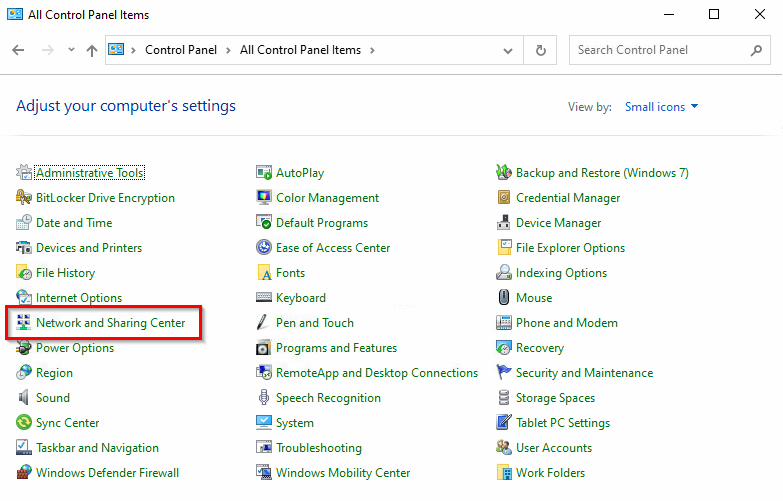This screenshot has width=783, height=501.
Task: Open Taskbar and Navigation
Action: [97, 448]
